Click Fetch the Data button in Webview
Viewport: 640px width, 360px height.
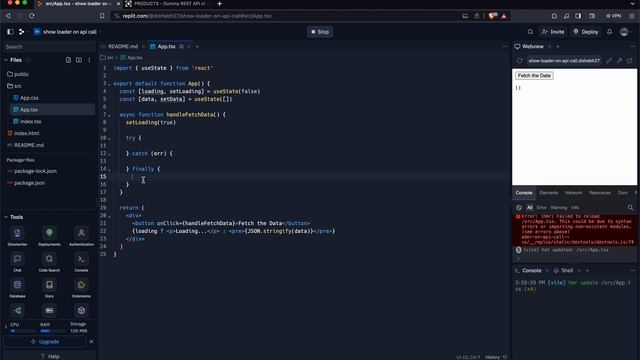[x=534, y=76]
